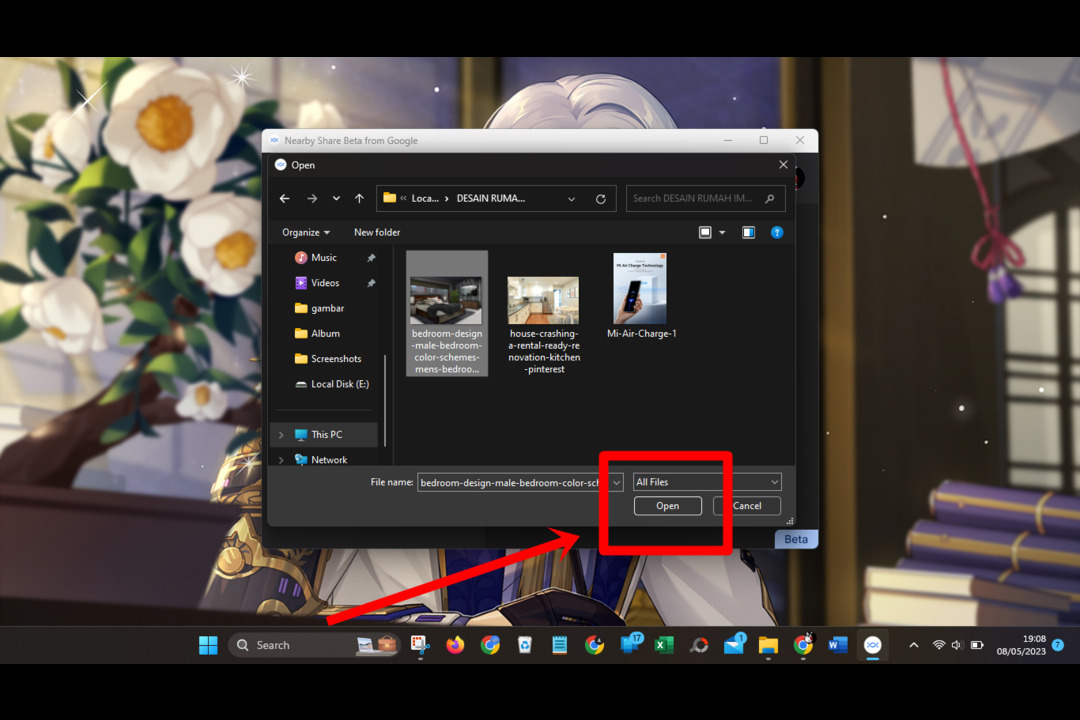Open the battery status icon
The width and height of the screenshot is (1080, 720).
click(x=977, y=646)
